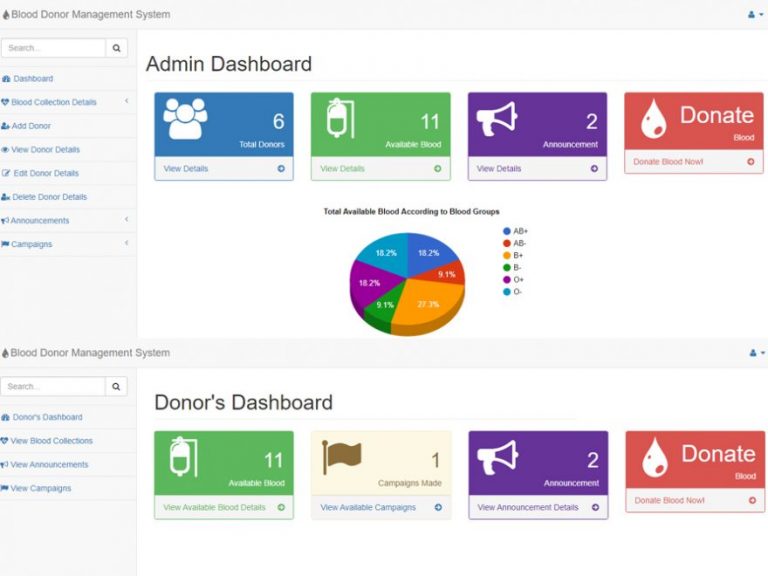Open Add Donor from the sidebar
Viewport: 768px width, 576px height.
pos(31,126)
